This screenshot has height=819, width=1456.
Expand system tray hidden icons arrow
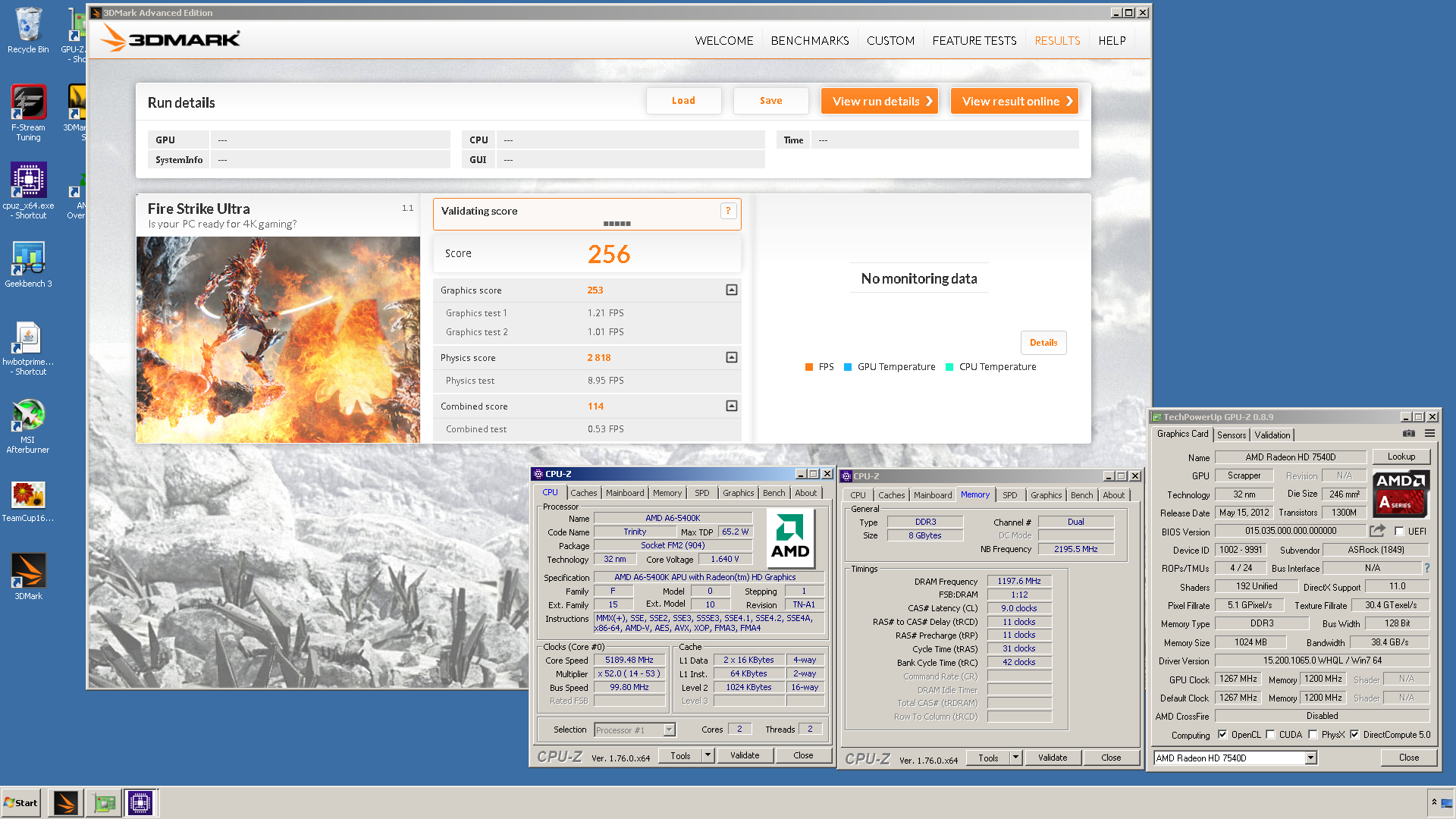pos(1434,802)
